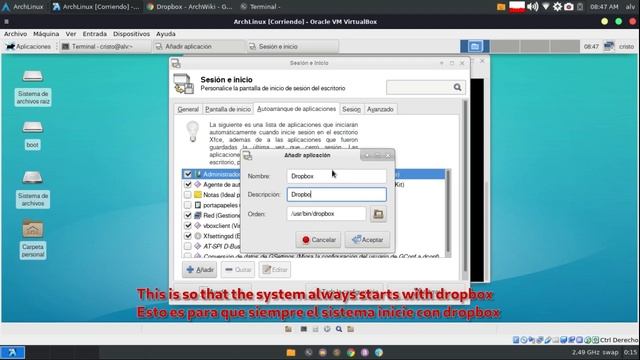This screenshot has height=360, width=640.
Task: Select the Autoarranque de aplicaciones tab
Action: (x=296, y=109)
